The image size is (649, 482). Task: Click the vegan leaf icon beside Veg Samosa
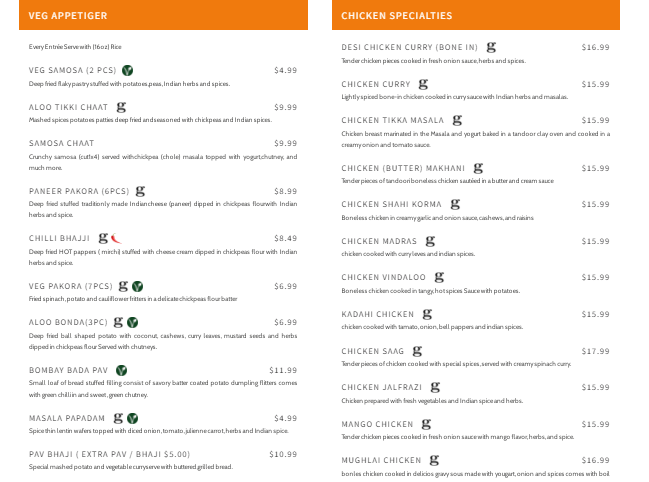(x=128, y=70)
